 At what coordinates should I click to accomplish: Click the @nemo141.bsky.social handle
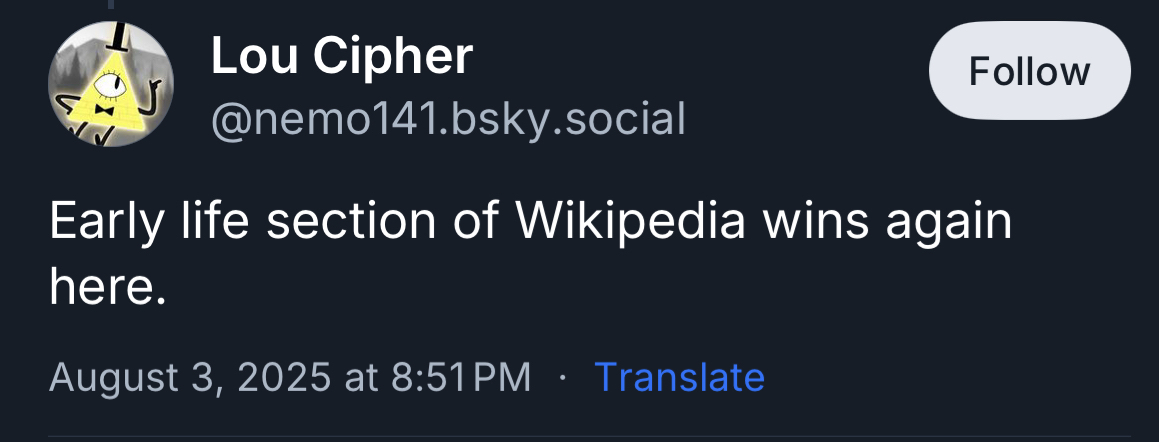[x=448, y=120]
